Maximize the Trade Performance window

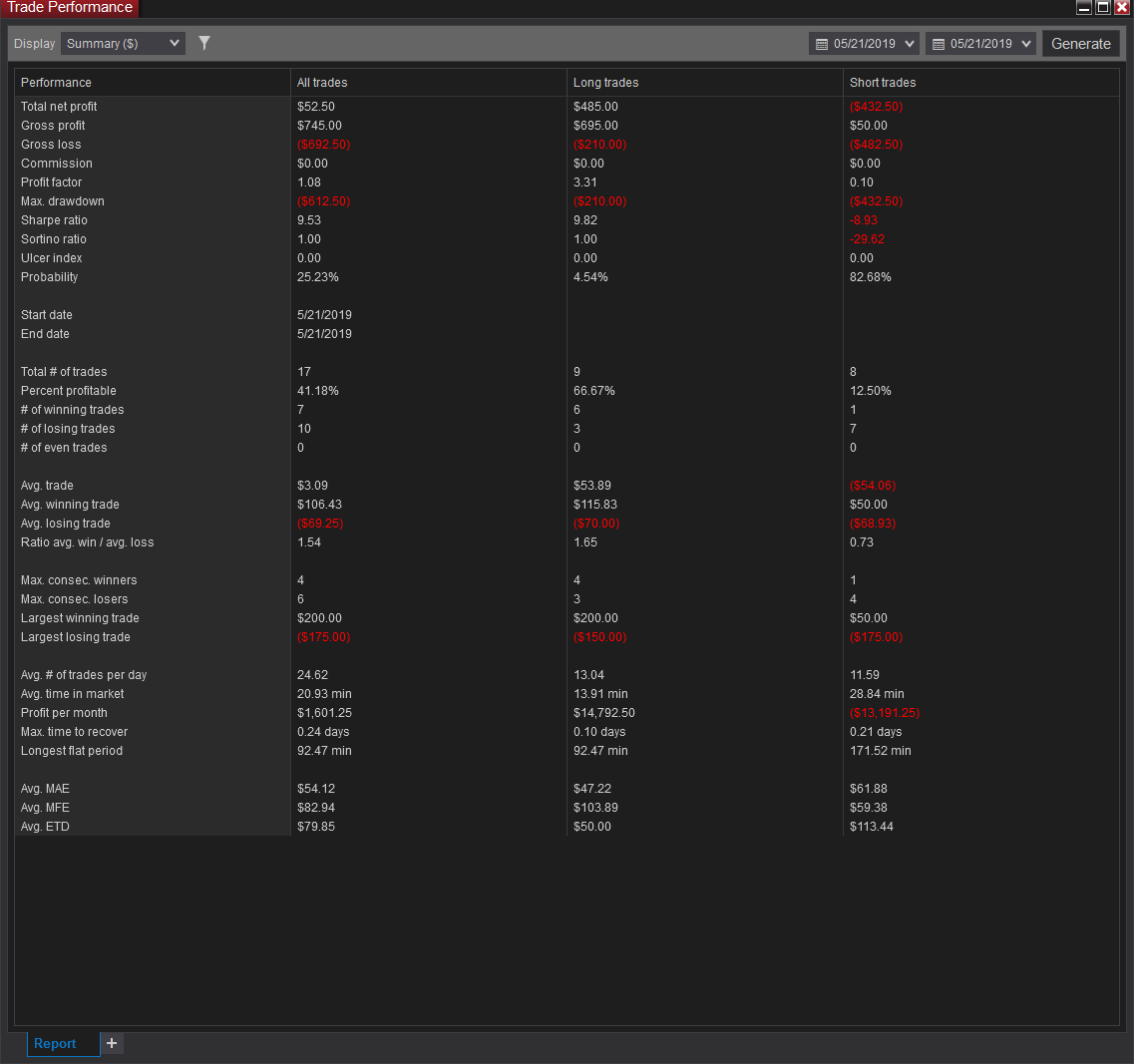coord(1103,7)
